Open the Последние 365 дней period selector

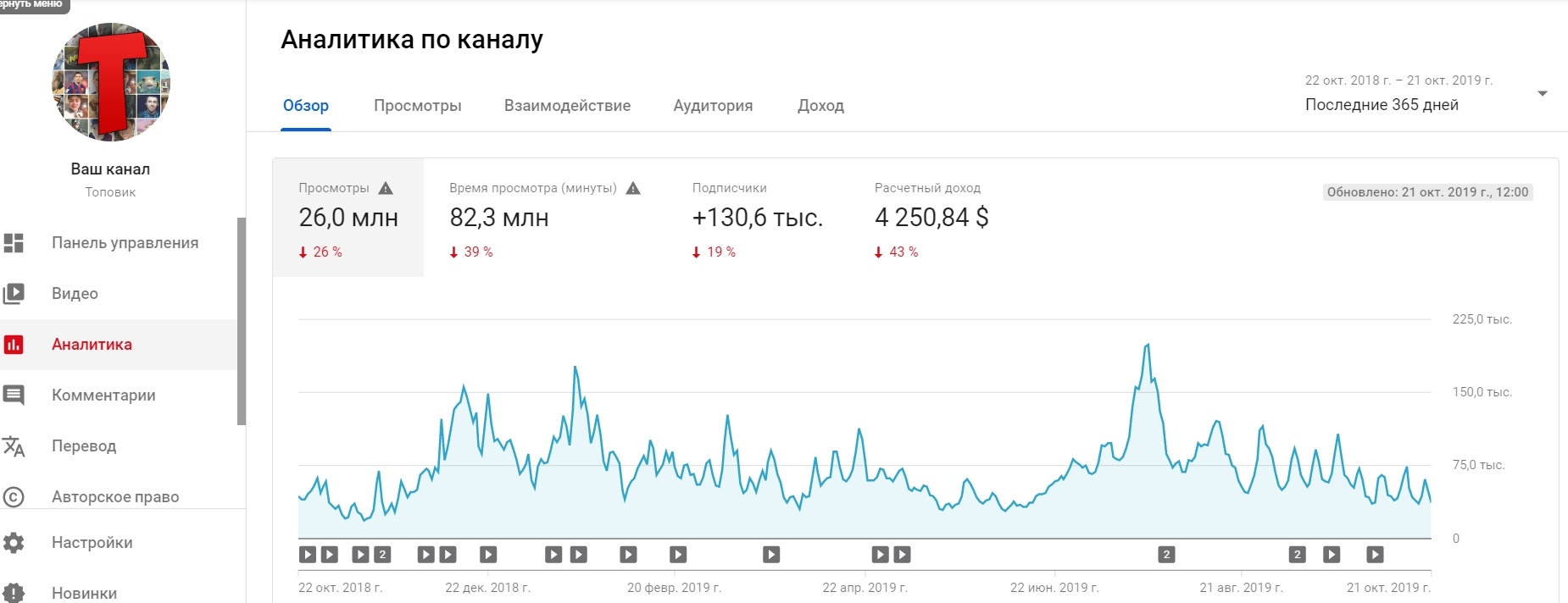pyautogui.click(x=1382, y=105)
